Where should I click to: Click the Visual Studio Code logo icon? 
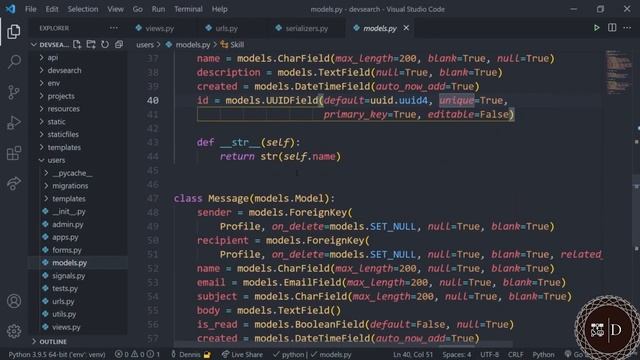pyautogui.click(x=11, y=9)
